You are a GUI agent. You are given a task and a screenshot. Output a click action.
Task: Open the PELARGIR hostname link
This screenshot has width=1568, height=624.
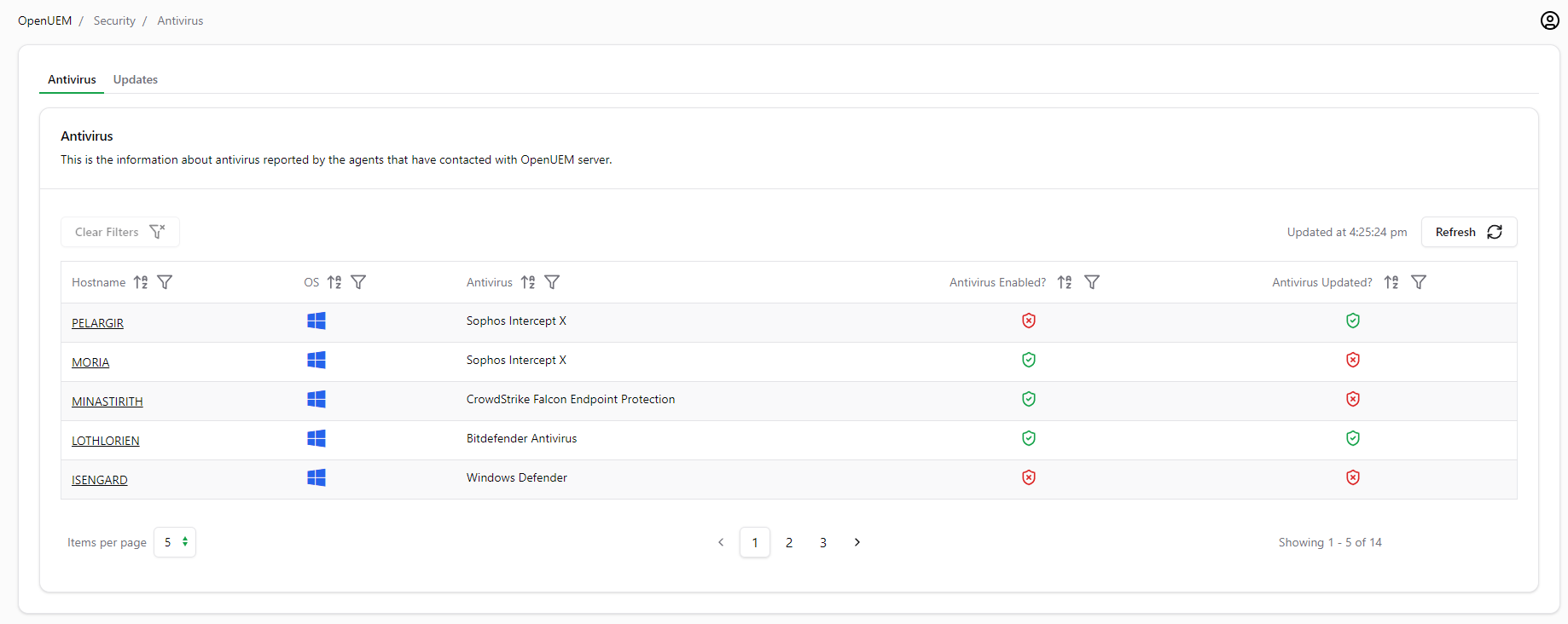click(97, 323)
